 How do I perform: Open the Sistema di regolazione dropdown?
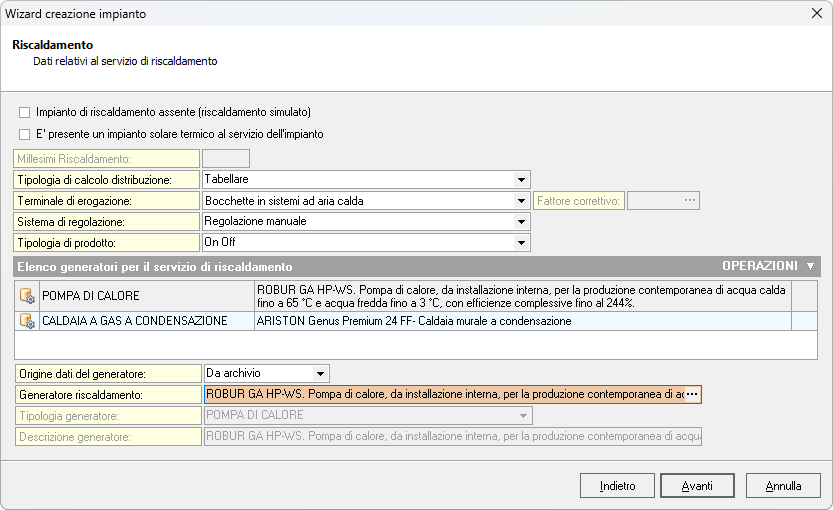521,222
